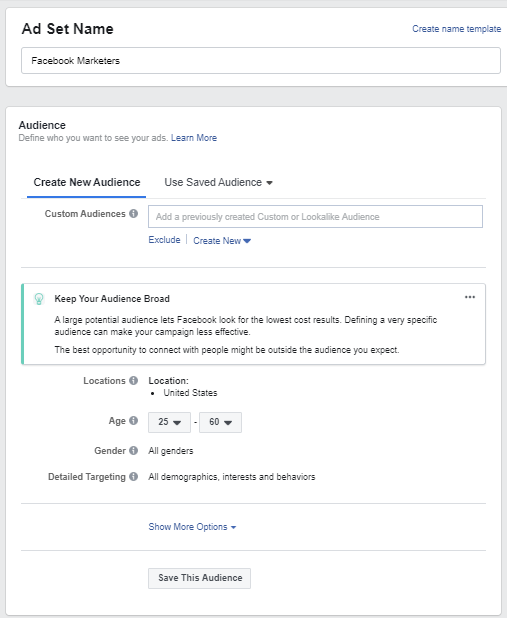
Task: Click the Save This Audience button
Action: [x=199, y=578]
